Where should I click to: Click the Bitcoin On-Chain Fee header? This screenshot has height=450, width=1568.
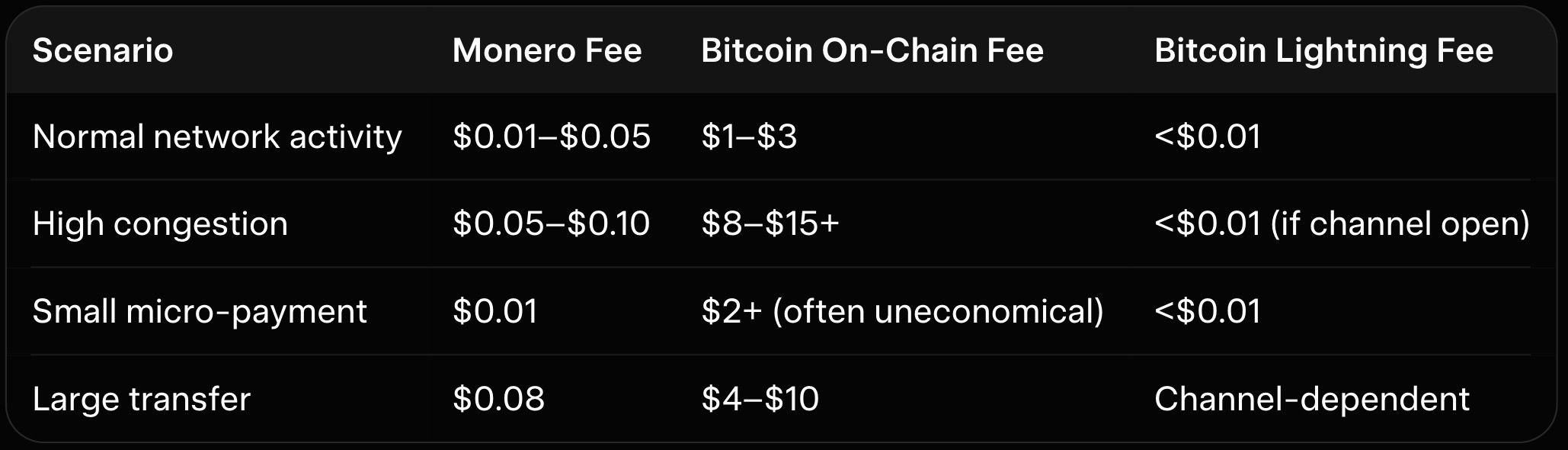click(872, 51)
